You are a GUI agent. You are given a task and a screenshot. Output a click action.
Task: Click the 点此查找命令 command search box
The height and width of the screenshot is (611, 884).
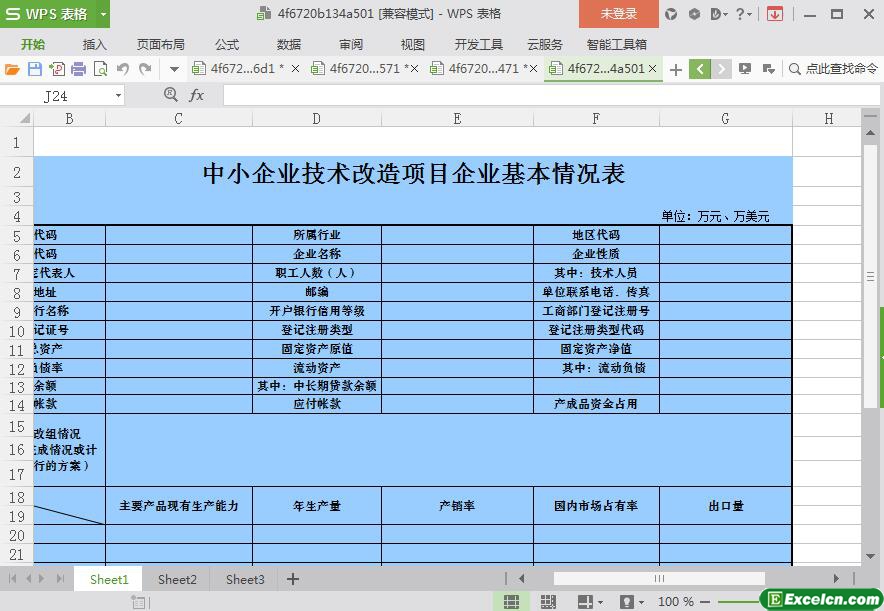click(x=834, y=69)
